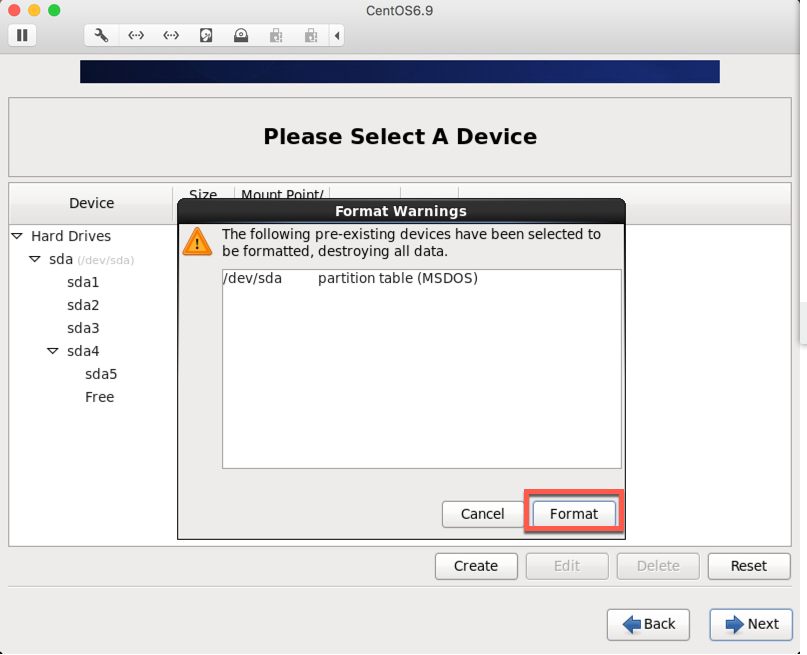The width and height of the screenshot is (807, 655).
Task: Click Next to proceed with installation
Action: pos(751,624)
